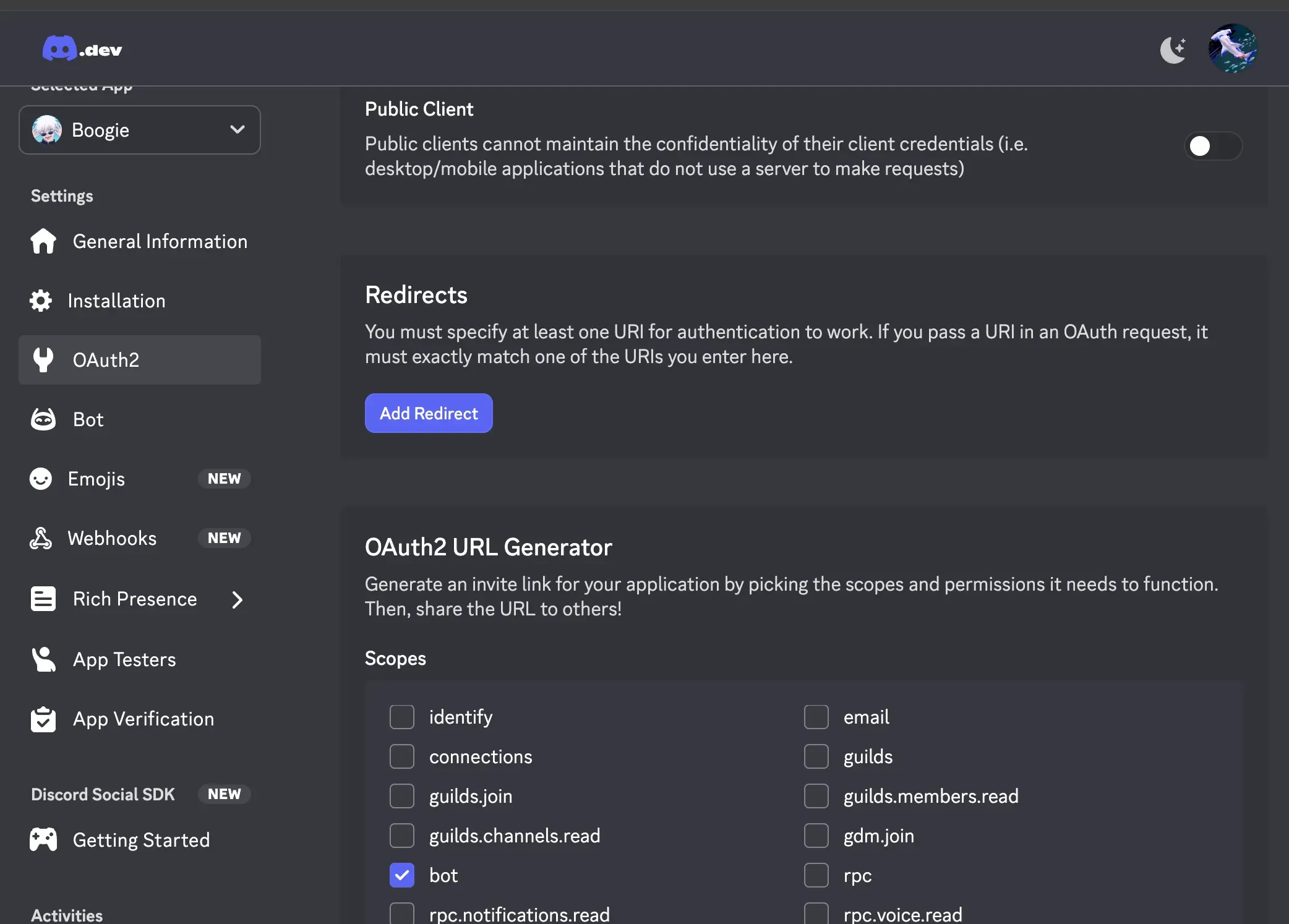
Task: Open the Bot settings page
Action: coord(87,419)
